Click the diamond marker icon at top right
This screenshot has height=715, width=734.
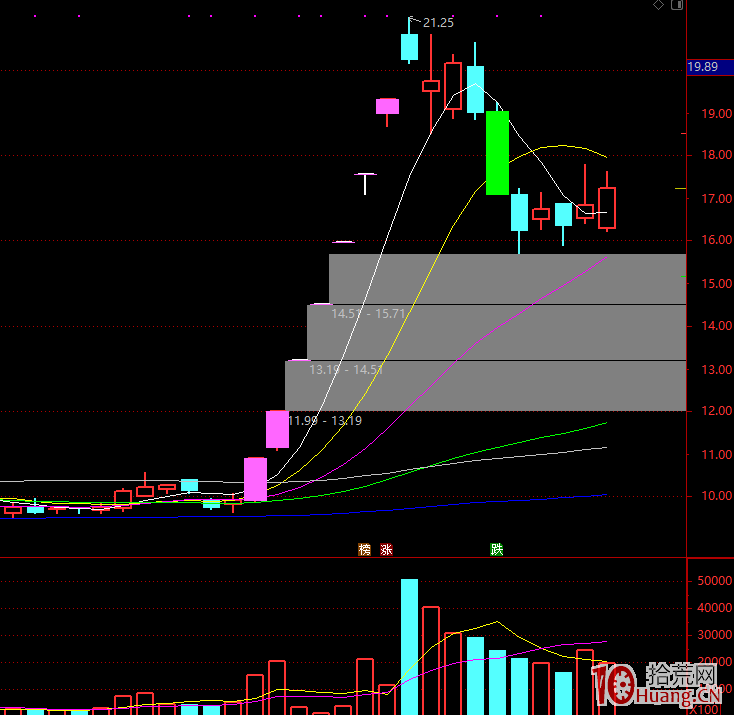658,5
